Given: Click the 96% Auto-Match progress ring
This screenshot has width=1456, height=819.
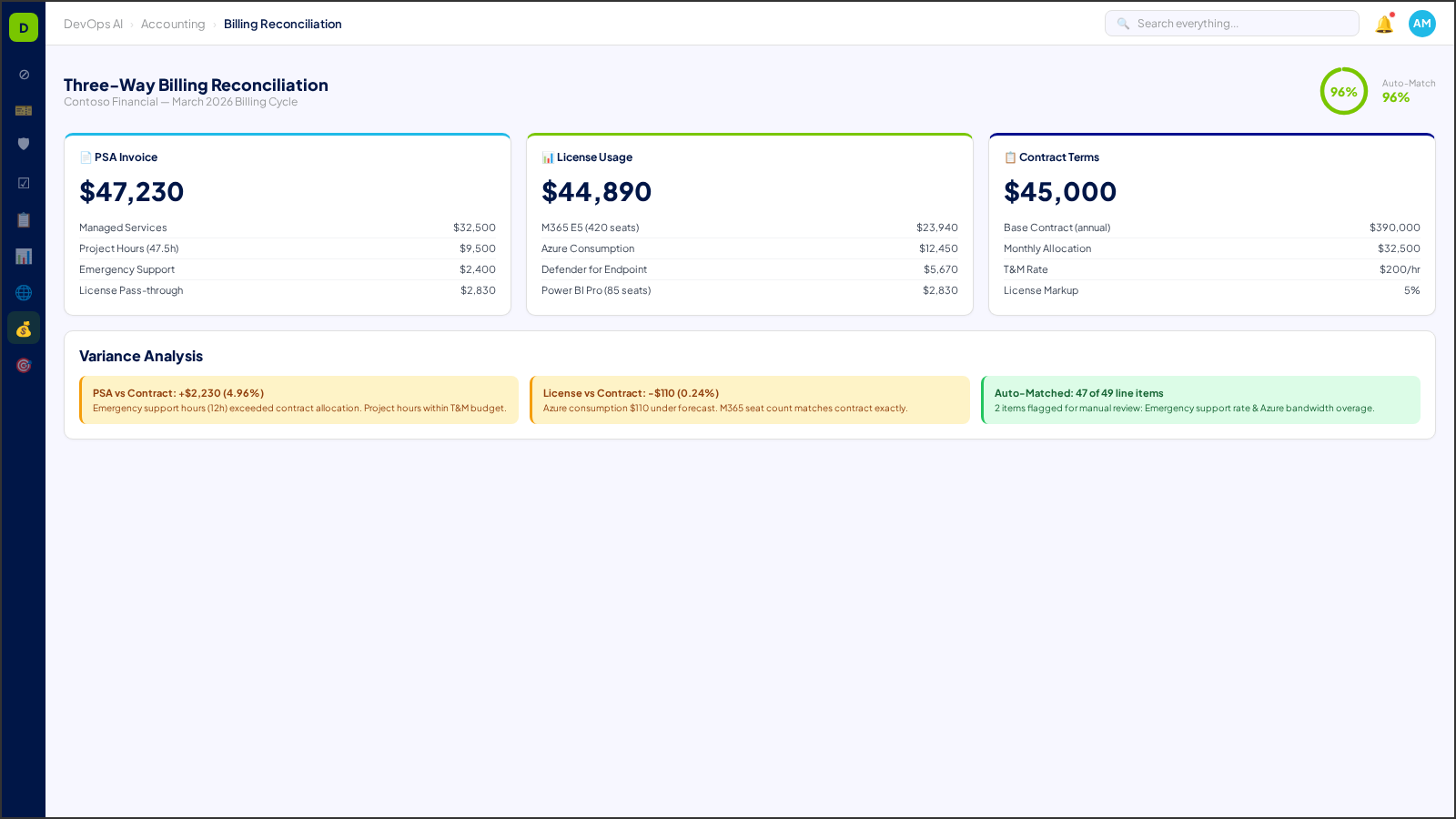Looking at the screenshot, I should [x=1344, y=91].
